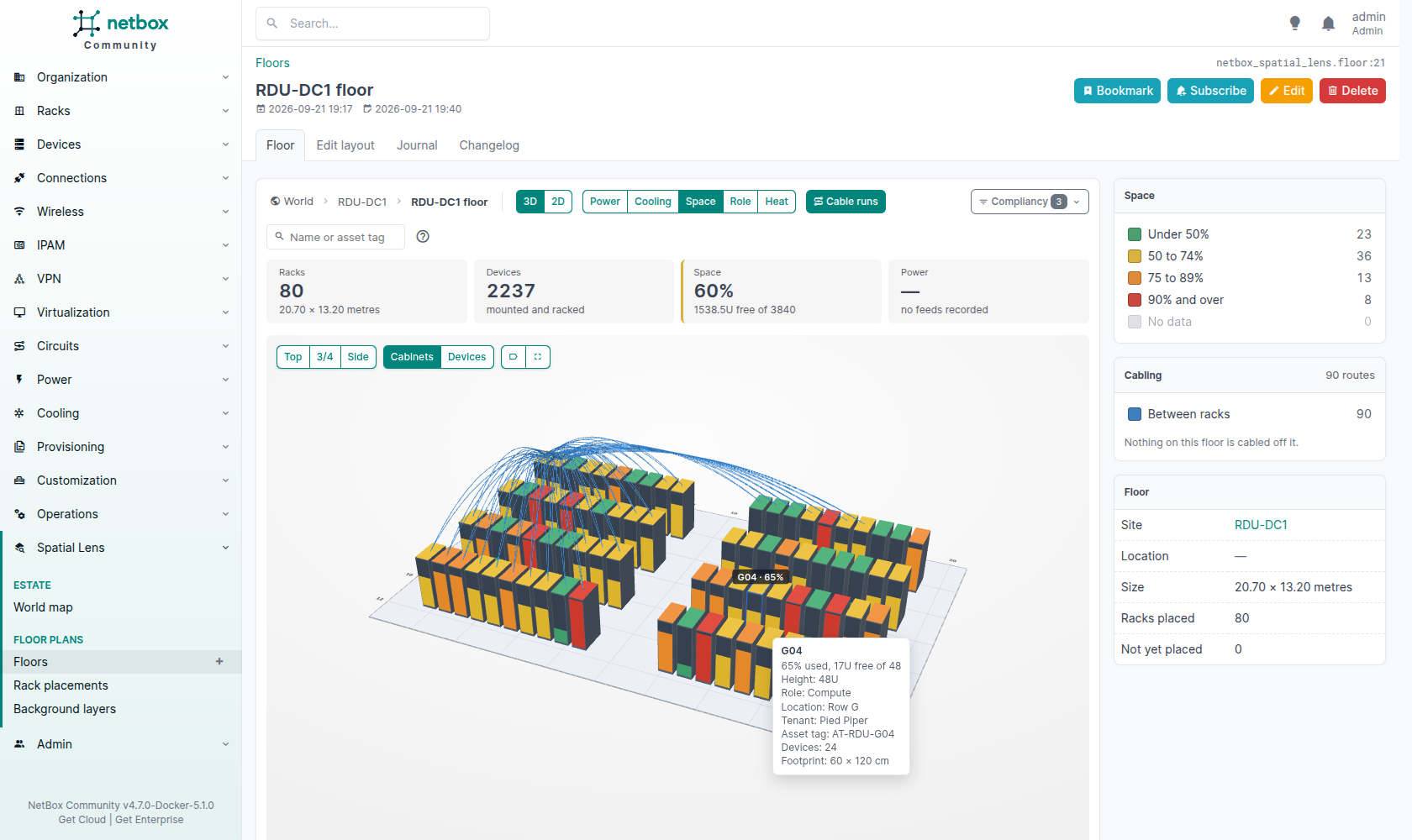This screenshot has height=840, width=1412.
Task: Click the Wireless sidebar icon
Action: click(19, 212)
